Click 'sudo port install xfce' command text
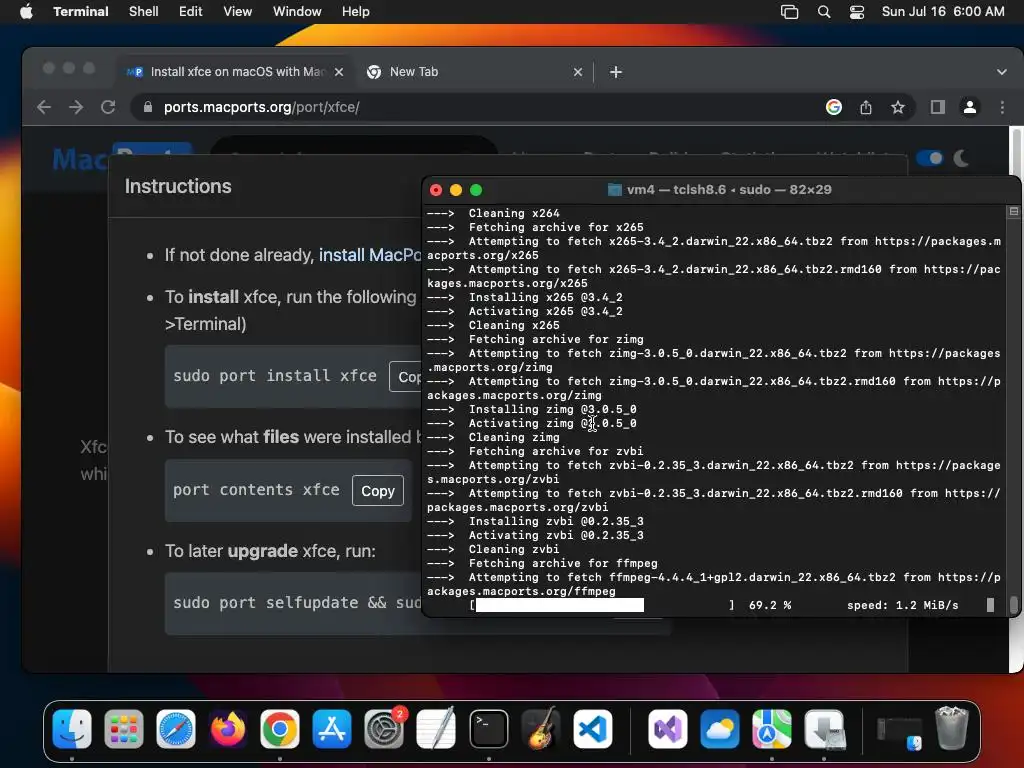Viewport: 1024px width, 768px height. tap(275, 376)
